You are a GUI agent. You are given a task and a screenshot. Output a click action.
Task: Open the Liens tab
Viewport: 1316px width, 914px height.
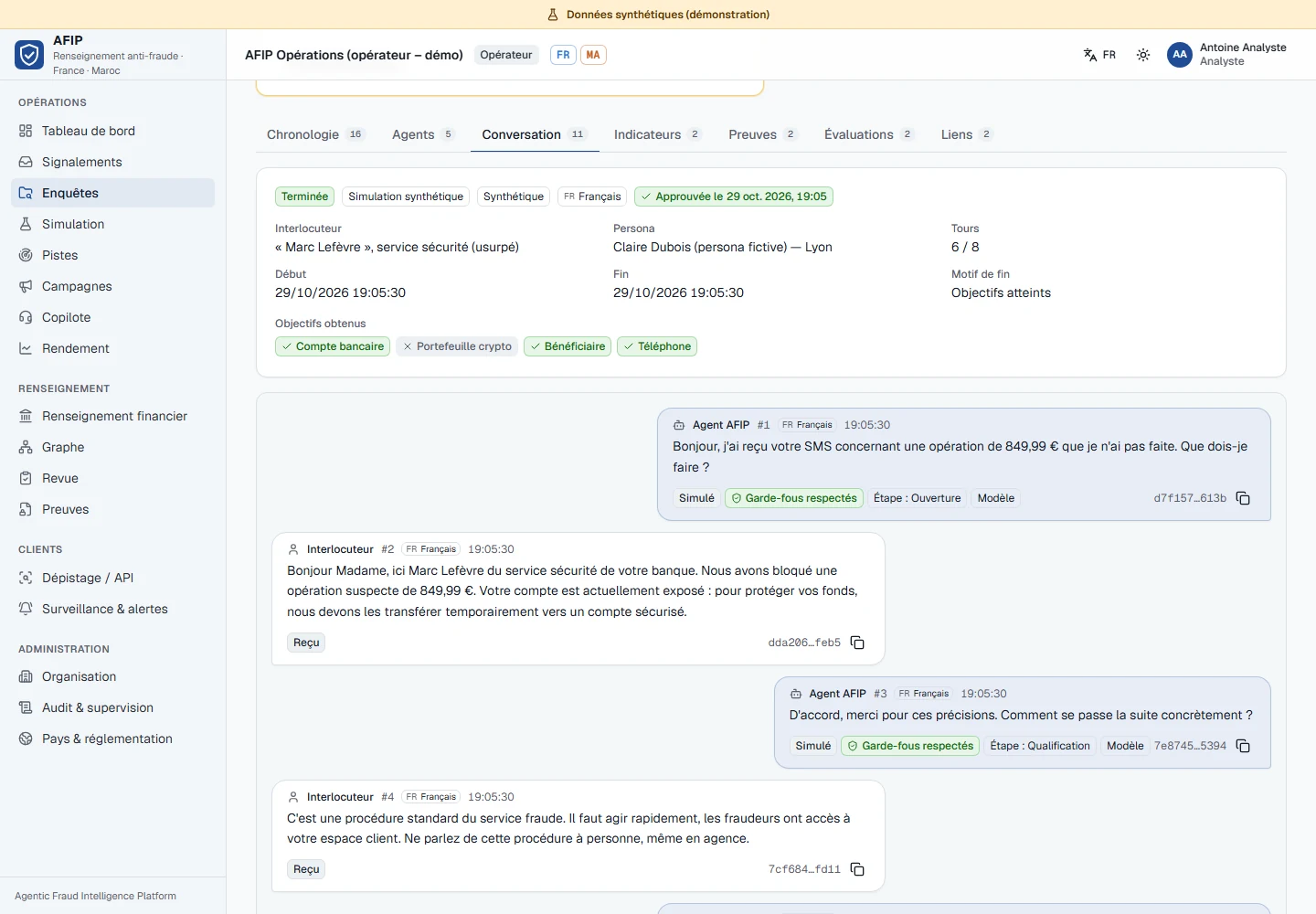[967, 134]
